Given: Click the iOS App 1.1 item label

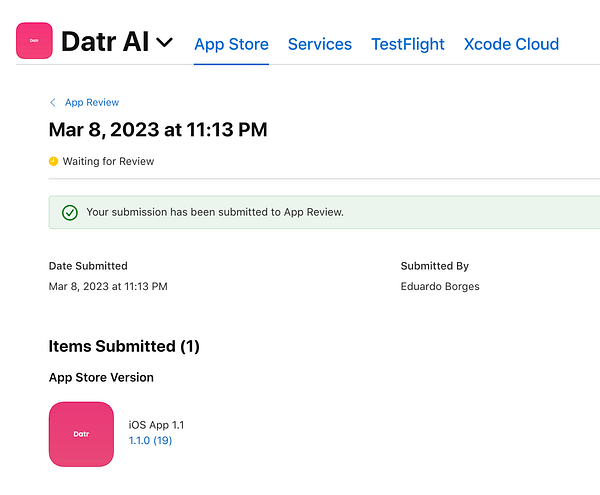Looking at the screenshot, I should tap(158, 425).
